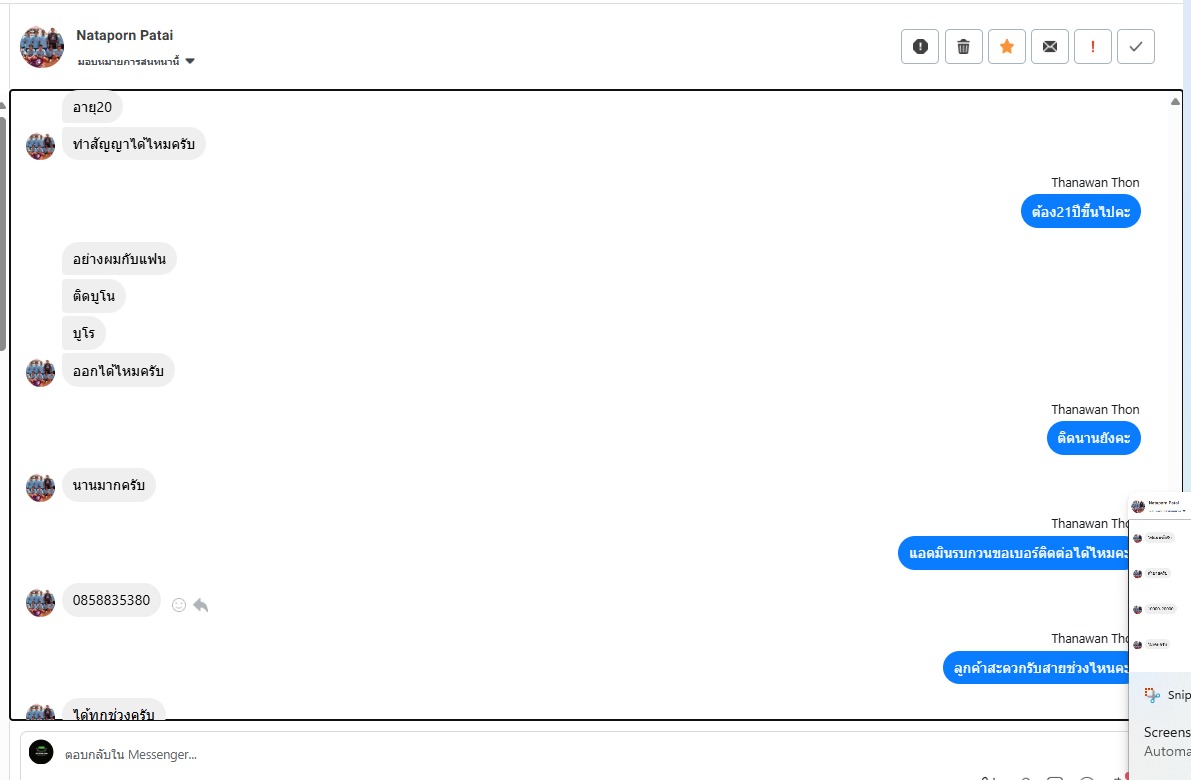1191x780 pixels.
Task: Mark conversation unread with the envelope icon
Action: point(1049,47)
